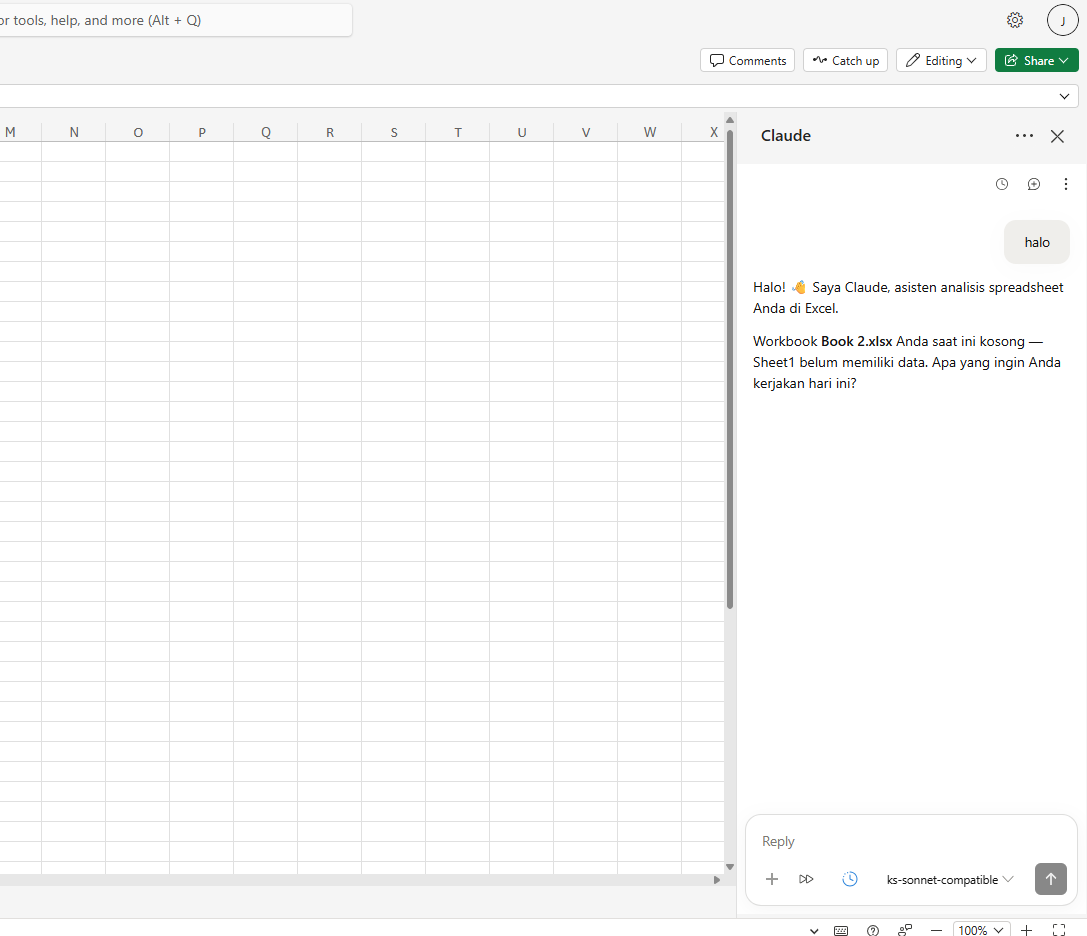Screen dimensions: 1087x936
Task: Select column R header
Action: 330,132
